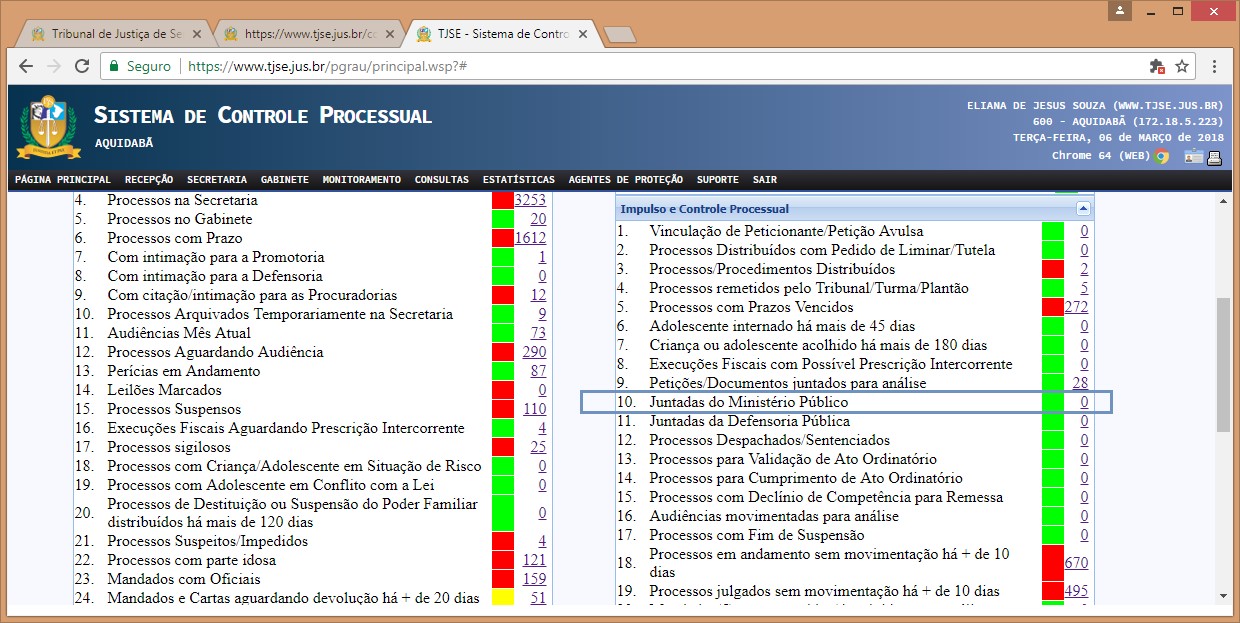Click the extension icon in address bar

(x=1157, y=67)
